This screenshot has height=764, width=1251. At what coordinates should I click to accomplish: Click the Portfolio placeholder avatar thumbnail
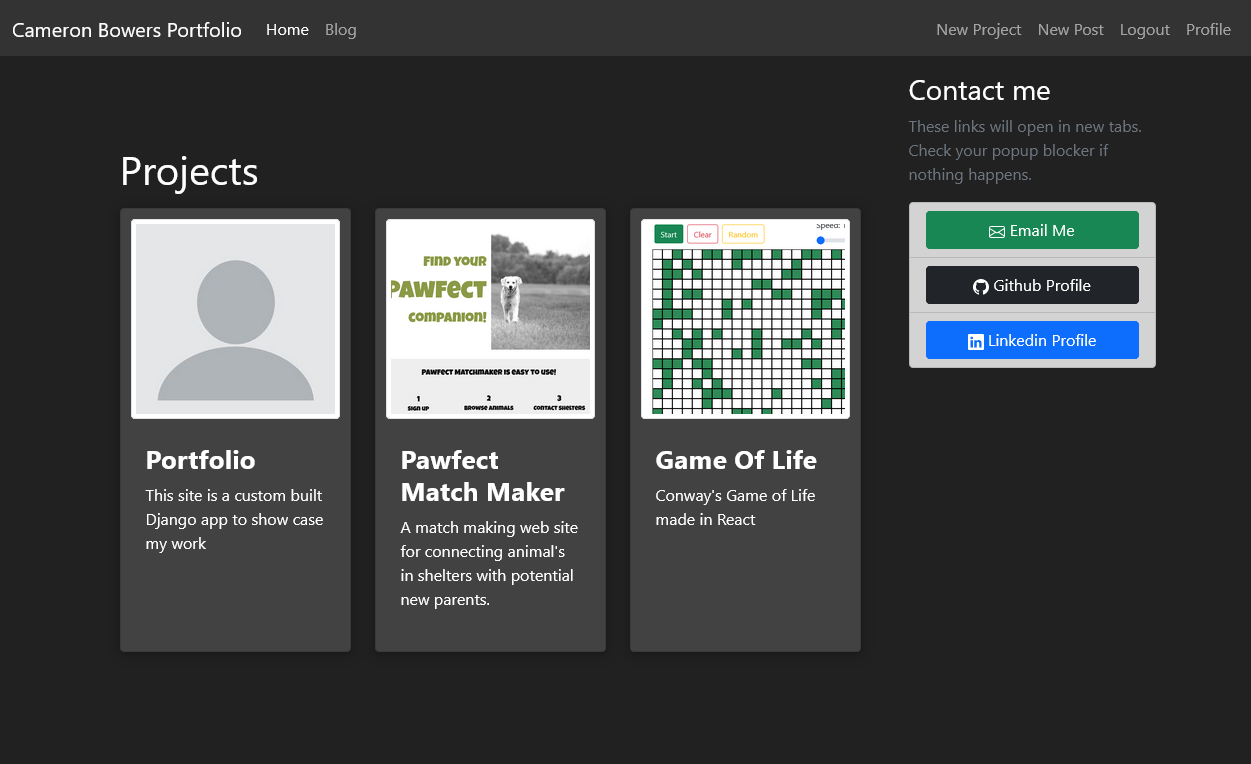tap(235, 319)
